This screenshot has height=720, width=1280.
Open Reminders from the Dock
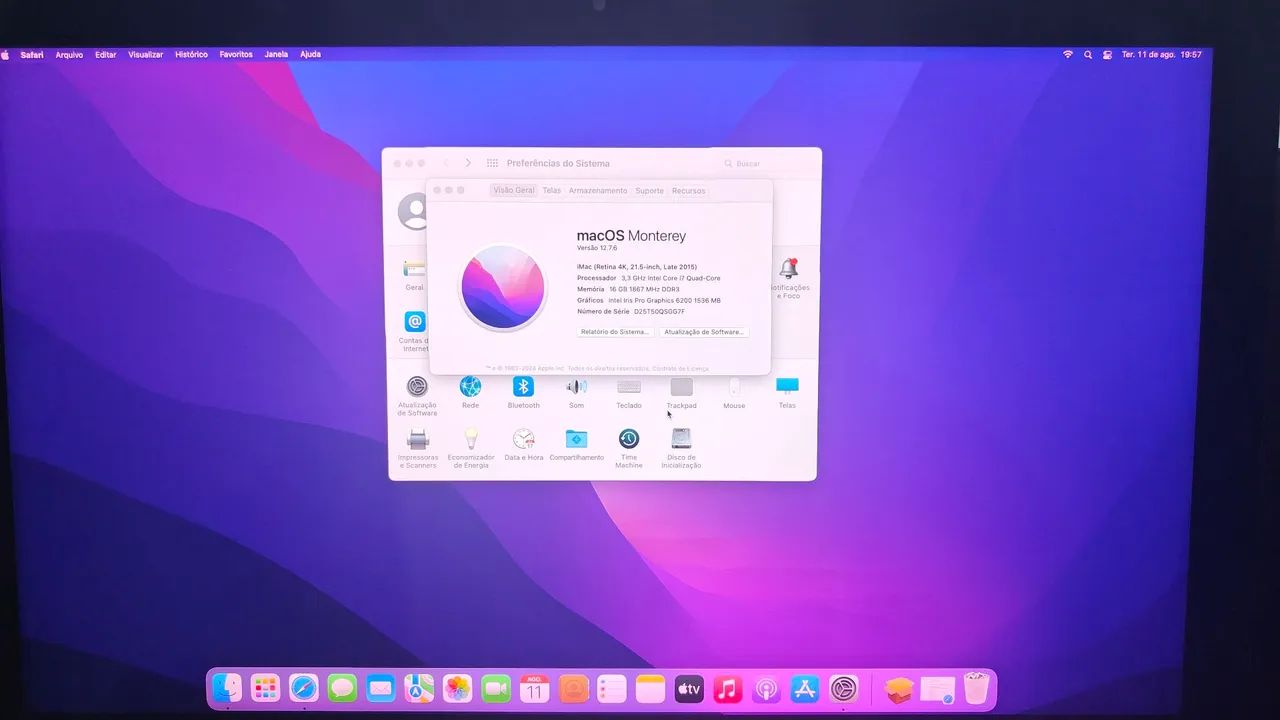click(x=612, y=688)
